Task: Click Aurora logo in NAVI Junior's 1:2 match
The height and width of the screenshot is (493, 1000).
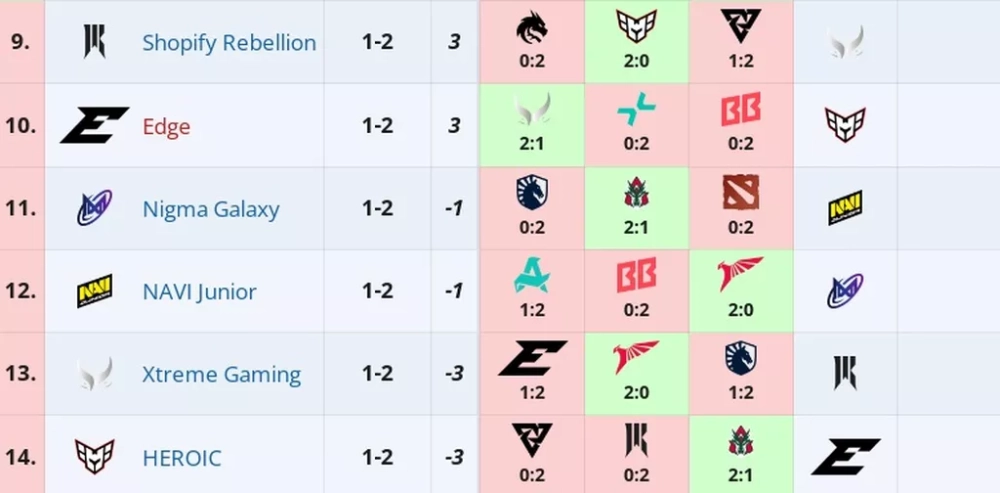Action: 532,276
